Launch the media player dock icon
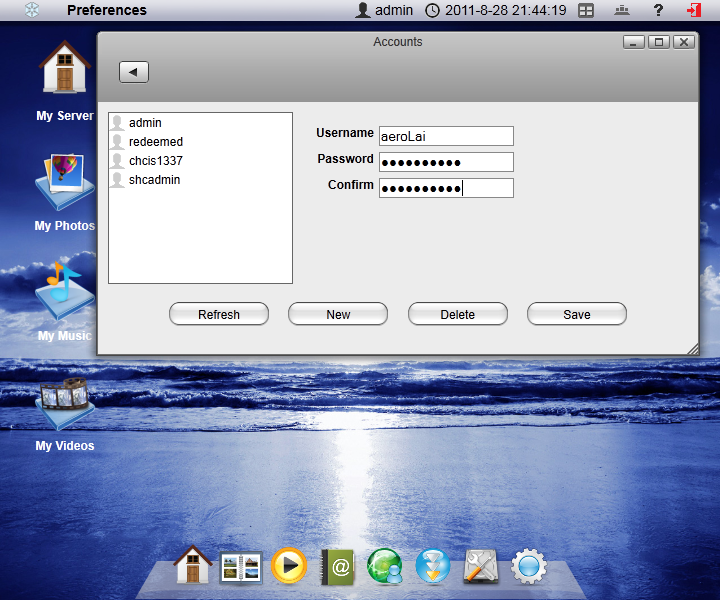This screenshot has height=600, width=720. pos(289,566)
